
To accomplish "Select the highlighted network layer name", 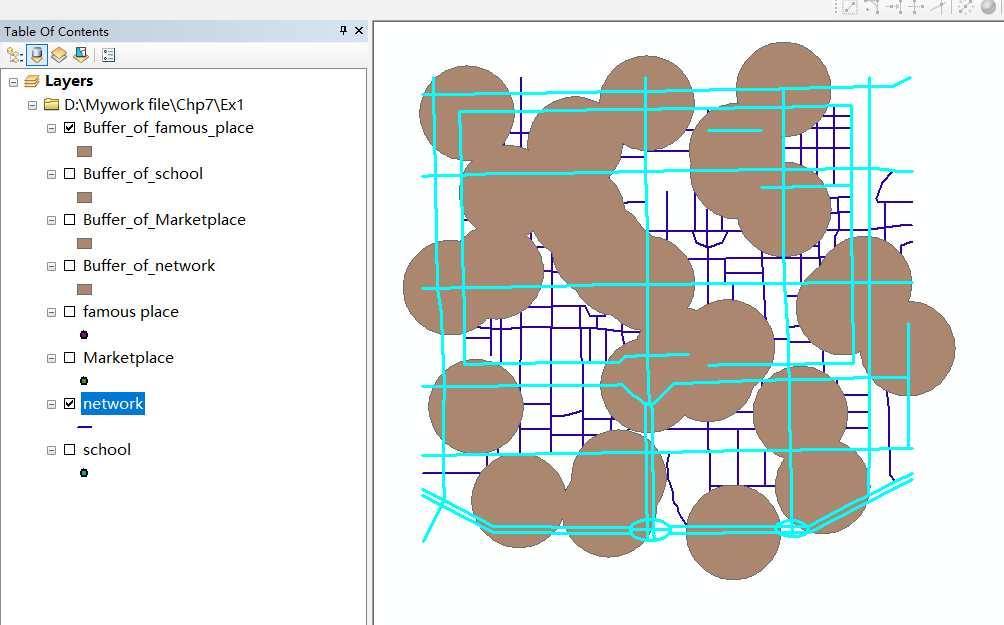I will point(112,404).
